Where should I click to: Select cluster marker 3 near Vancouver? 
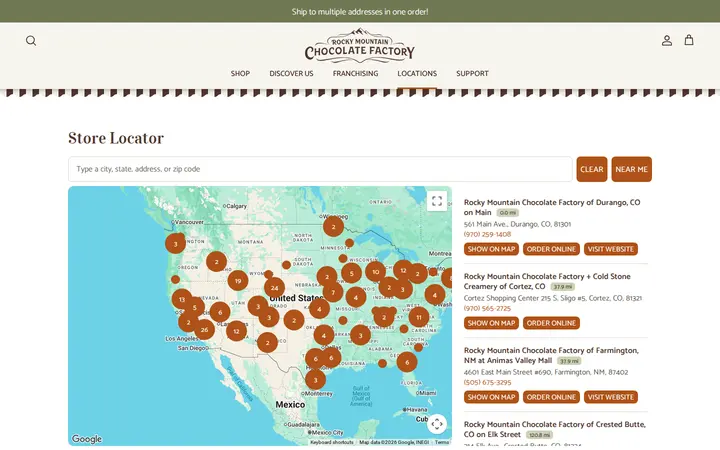[x=175, y=244]
